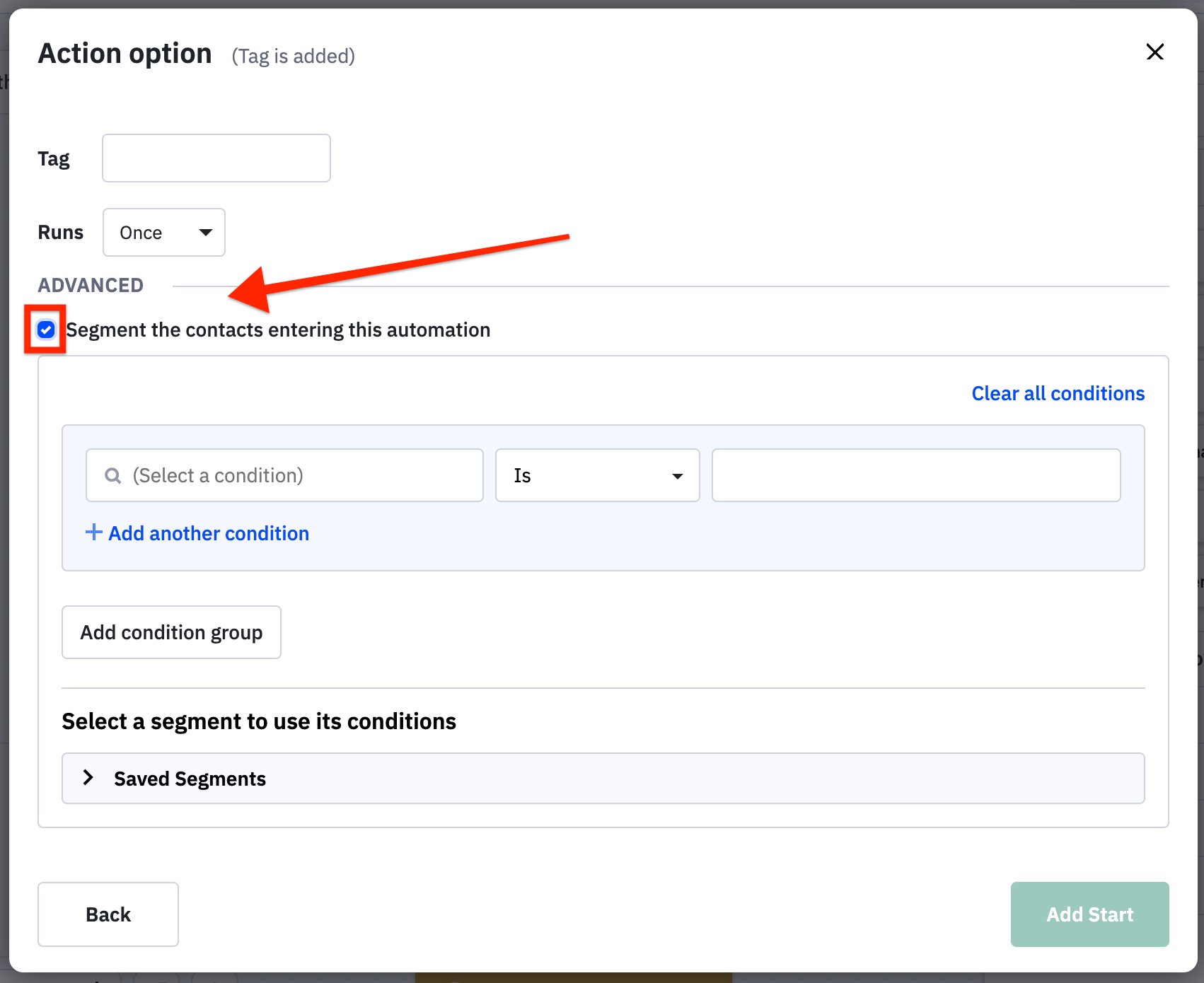Click the Select a condition search field
The width and height of the screenshot is (1204, 983).
click(297, 476)
